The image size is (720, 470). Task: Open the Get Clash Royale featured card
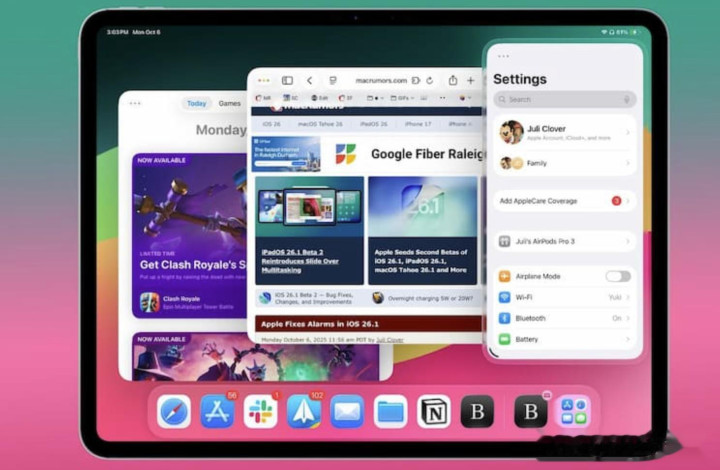click(x=190, y=236)
